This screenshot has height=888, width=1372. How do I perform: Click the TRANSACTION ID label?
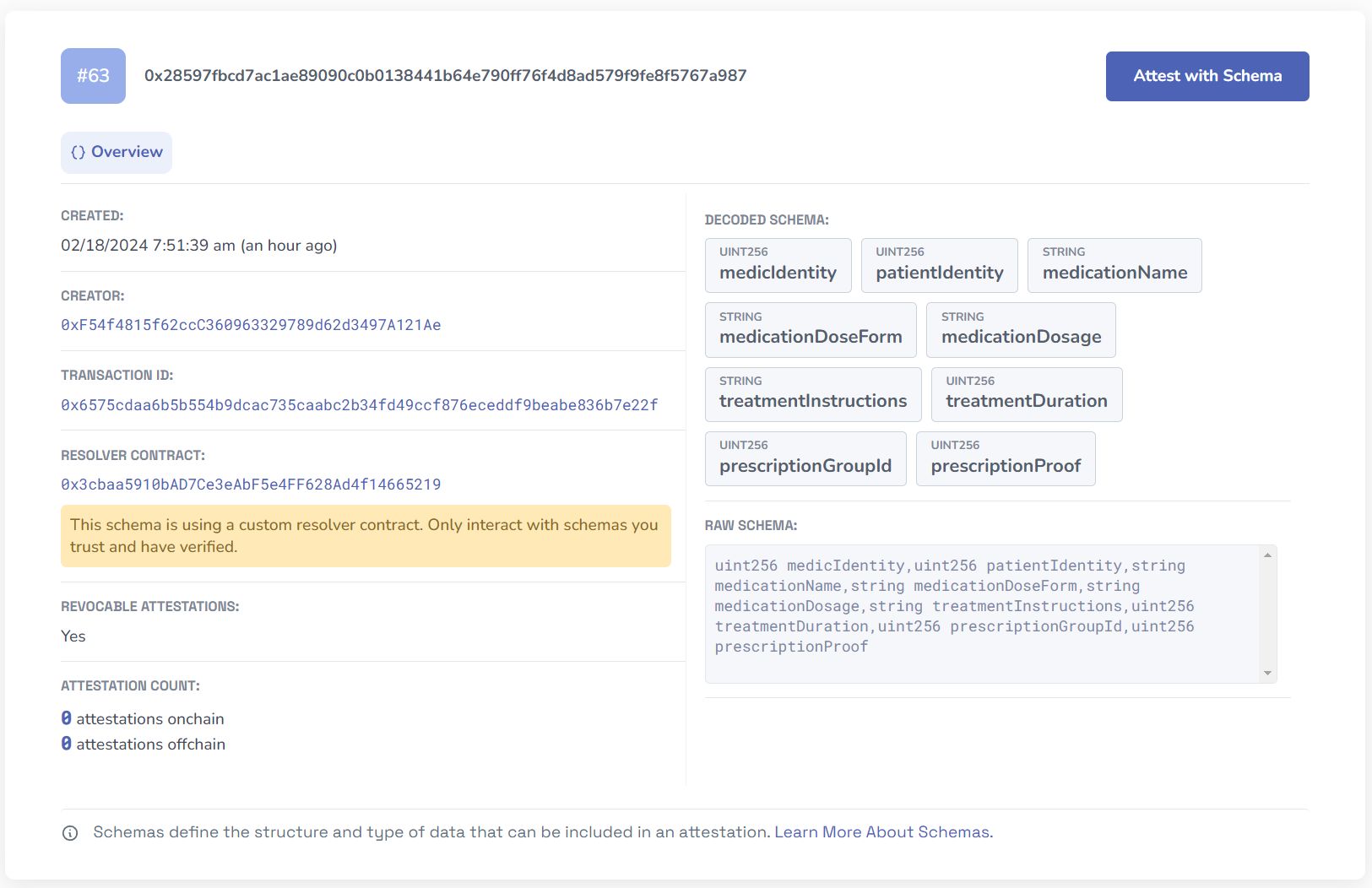pos(117,376)
